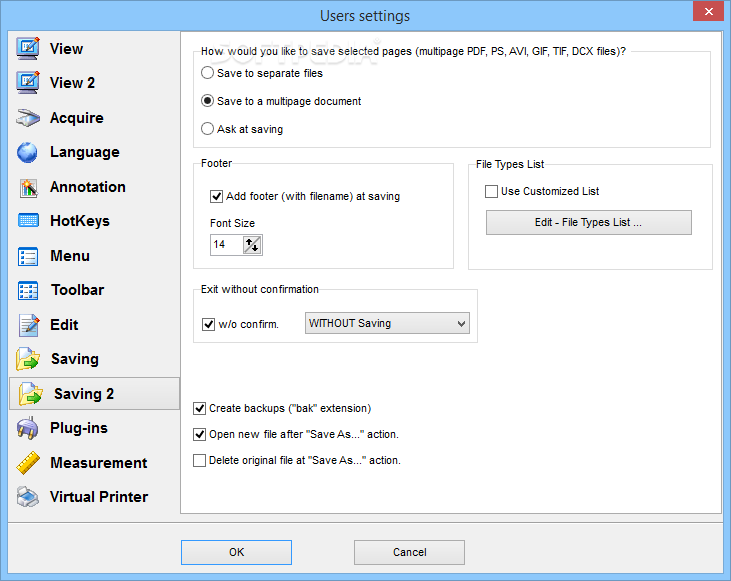
Task: Open Edit - File Types List button
Action: coord(588,222)
